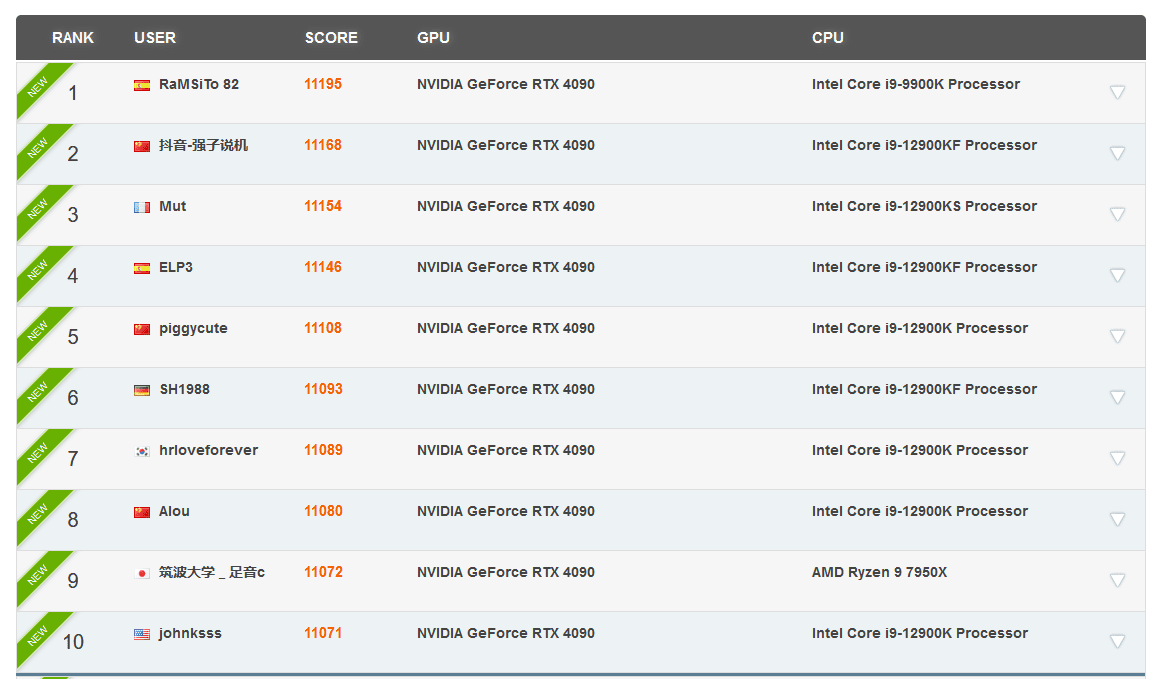This screenshot has height=679, width=1165.
Task: Click NEW ribbon badge on rank 4
Action: [x=39, y=270]
